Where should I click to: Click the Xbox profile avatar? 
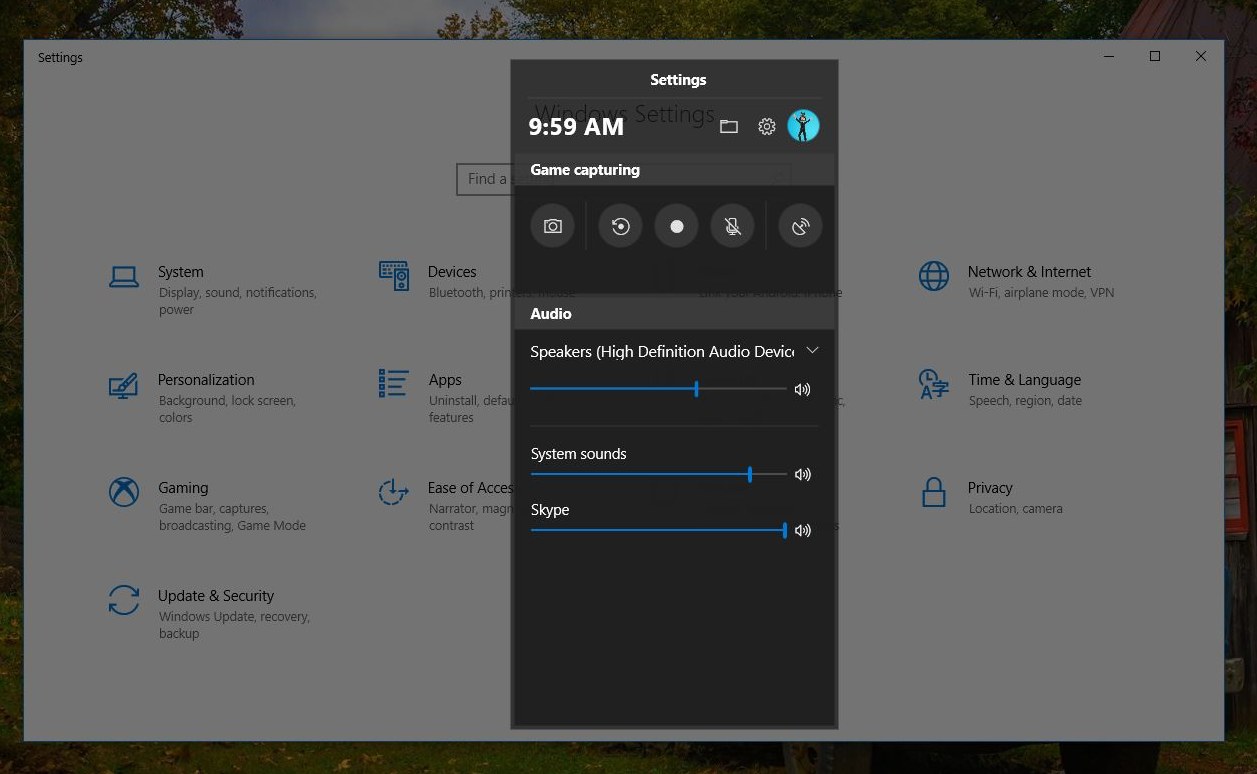click(803, 125)
